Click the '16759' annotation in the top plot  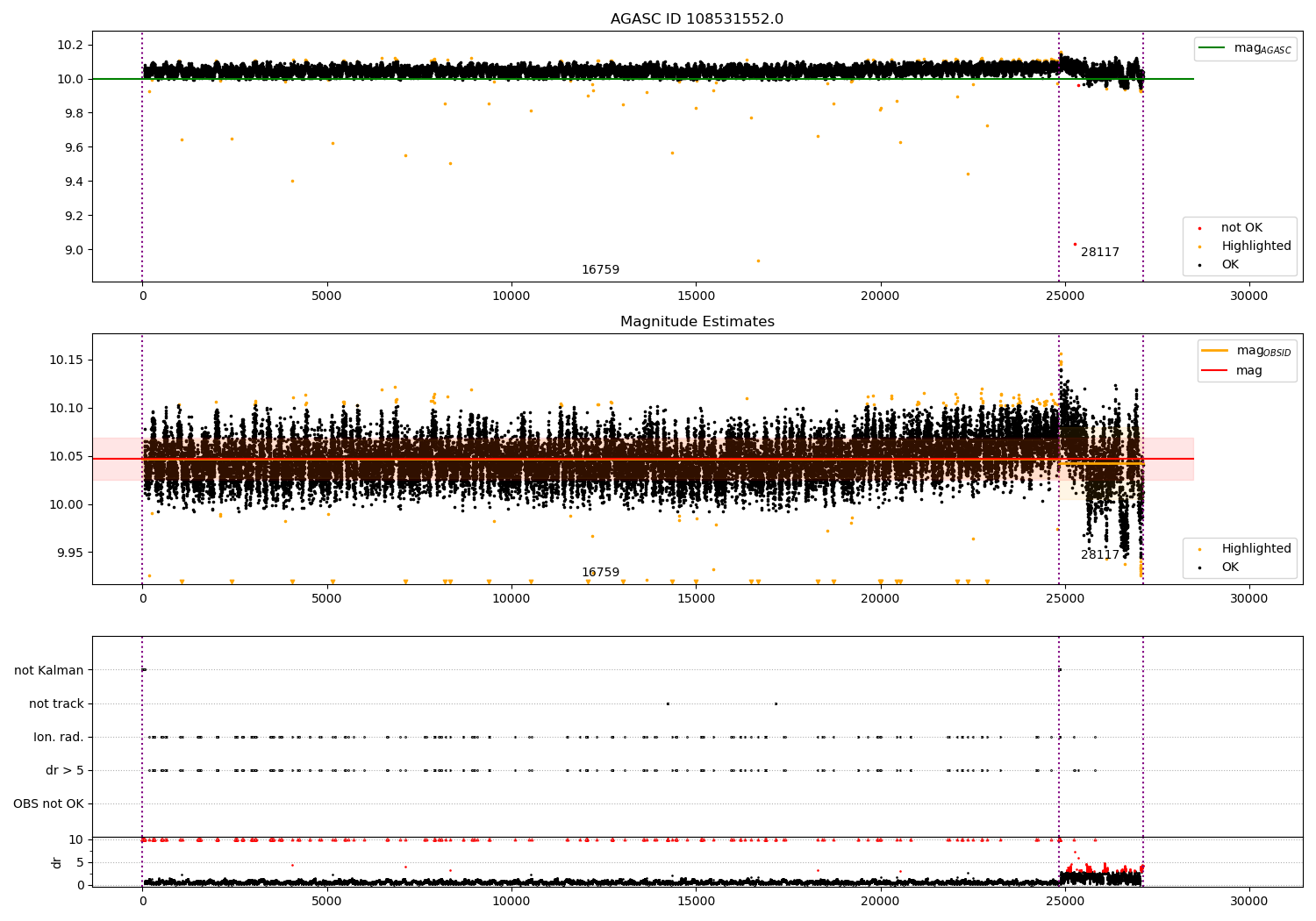(x=600, y=270)
